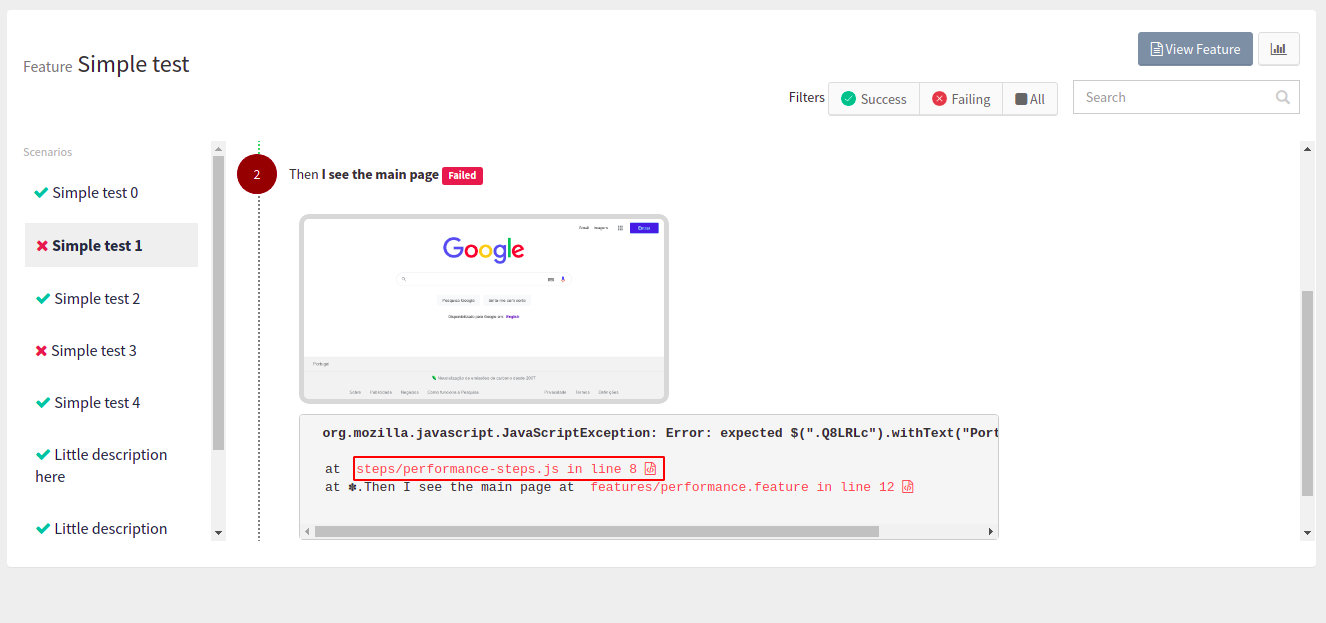Click scenarios list scroll down arrow
Image resolution: width=1326 pixels, height=623 pixels.
tap(218, 534)
